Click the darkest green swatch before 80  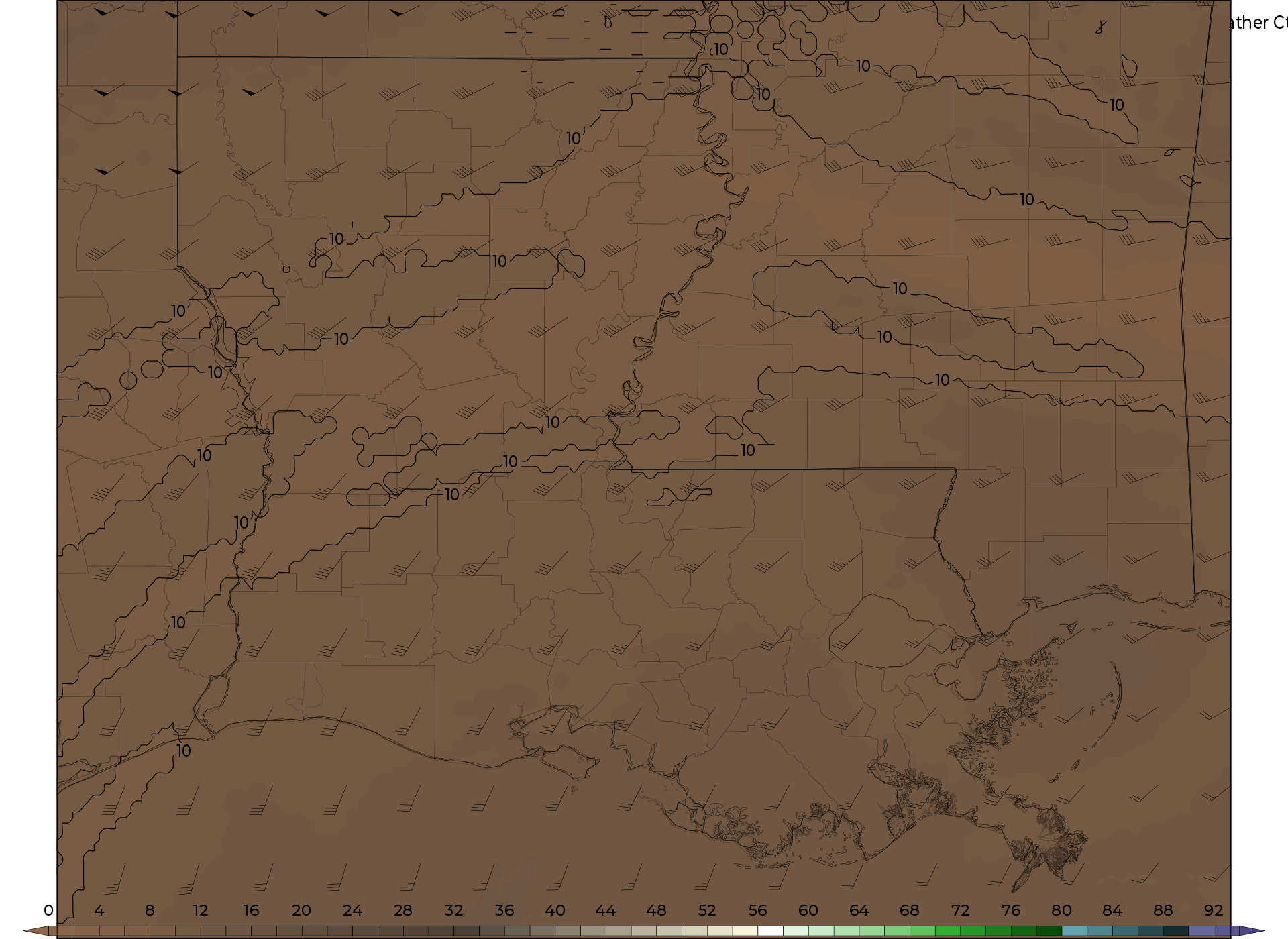1049,931
